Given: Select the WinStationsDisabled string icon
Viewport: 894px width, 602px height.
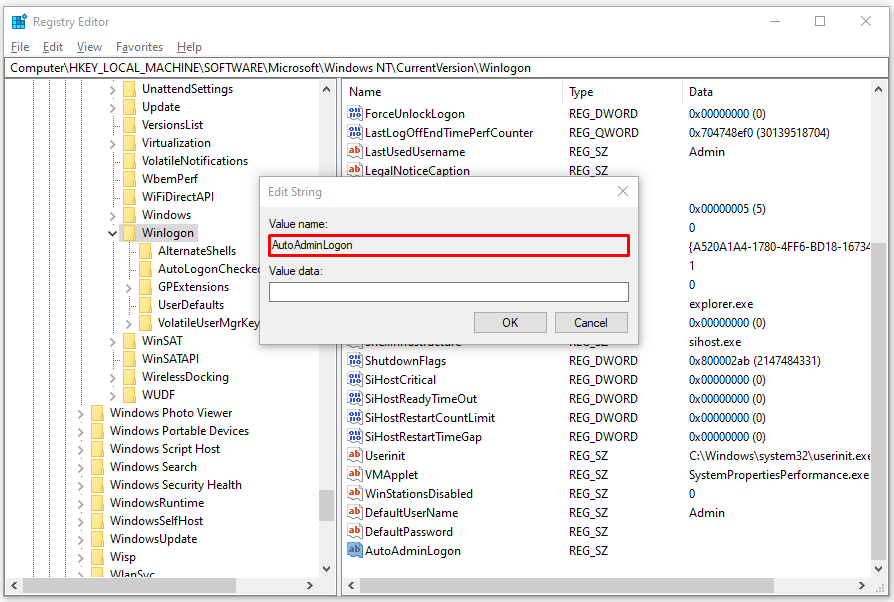Looking at the screenshot, I should coord(355,494).
